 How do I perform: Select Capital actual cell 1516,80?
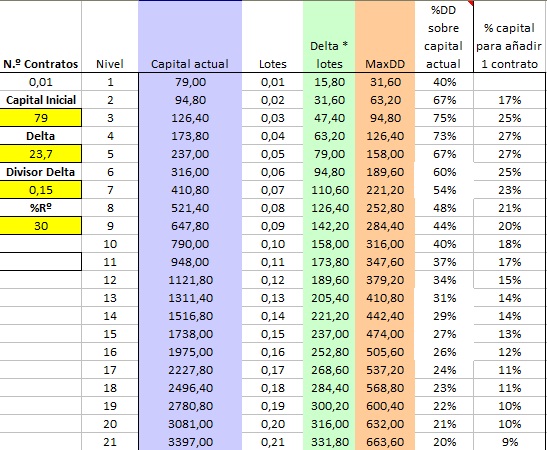click(x=190, y=316)
